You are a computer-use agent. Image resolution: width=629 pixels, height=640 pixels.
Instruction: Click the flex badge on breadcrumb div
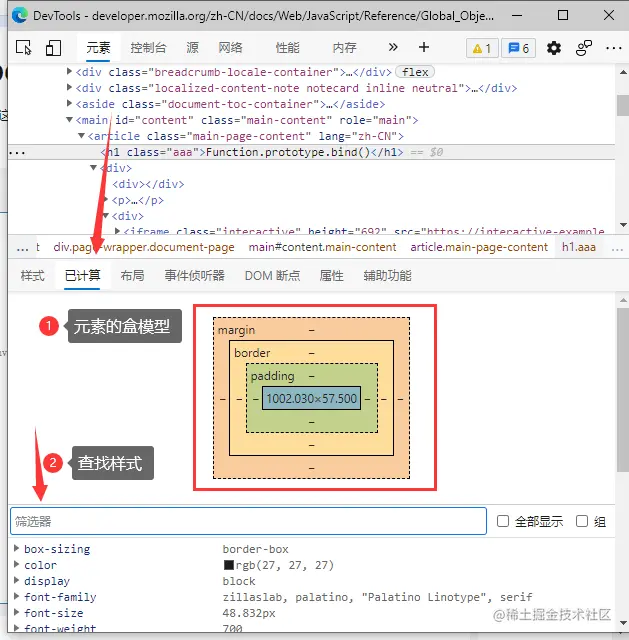coord(415,72)
